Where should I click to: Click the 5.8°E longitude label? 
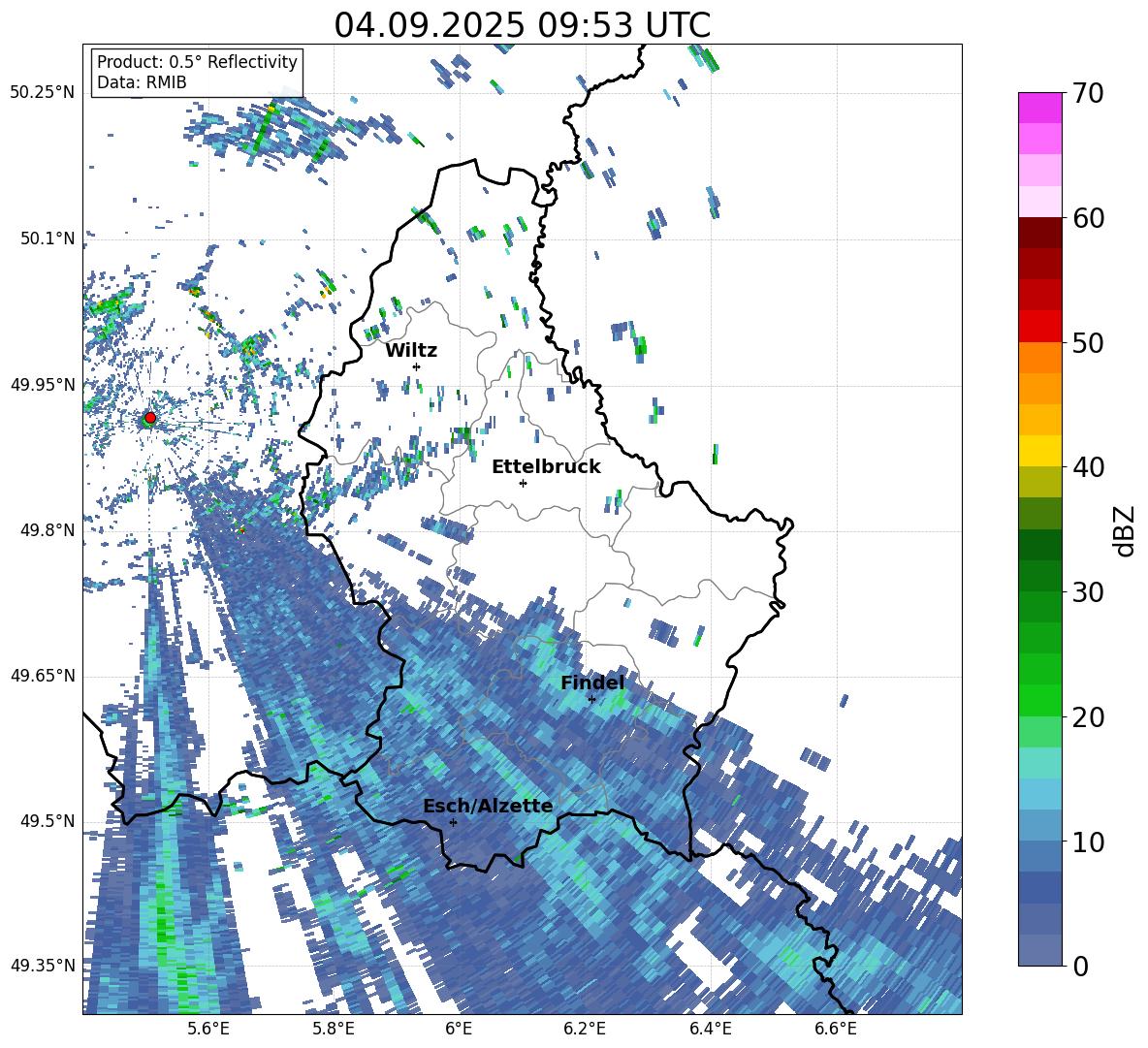334,1030
